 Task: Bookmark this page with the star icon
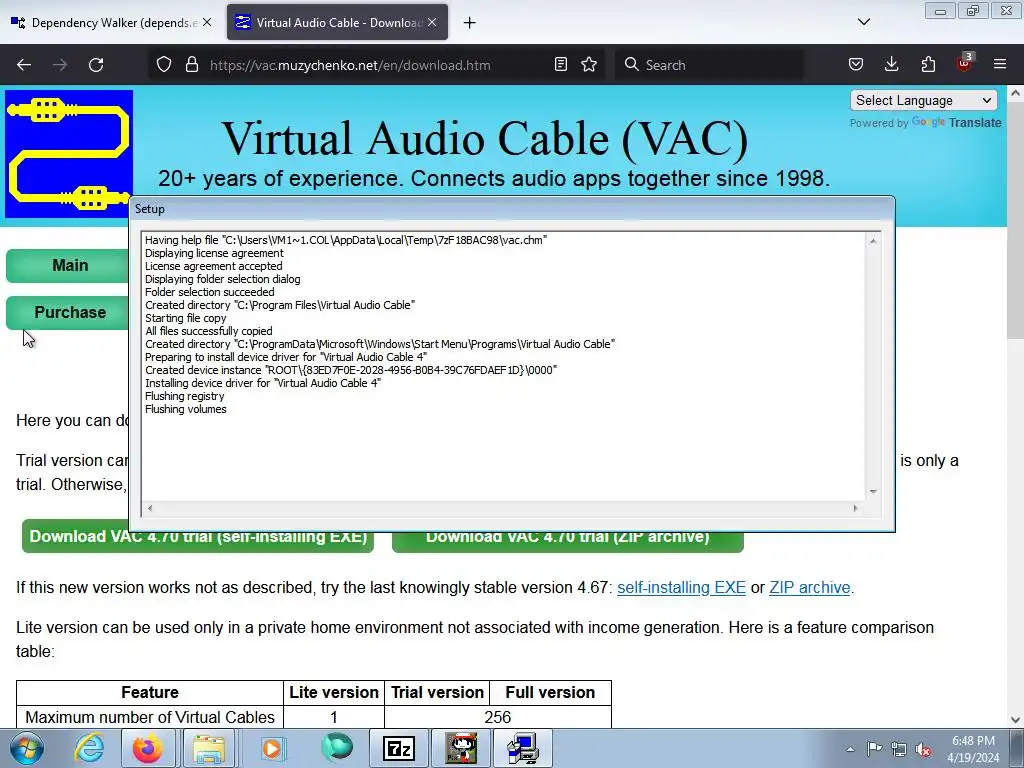coord(589,65)
